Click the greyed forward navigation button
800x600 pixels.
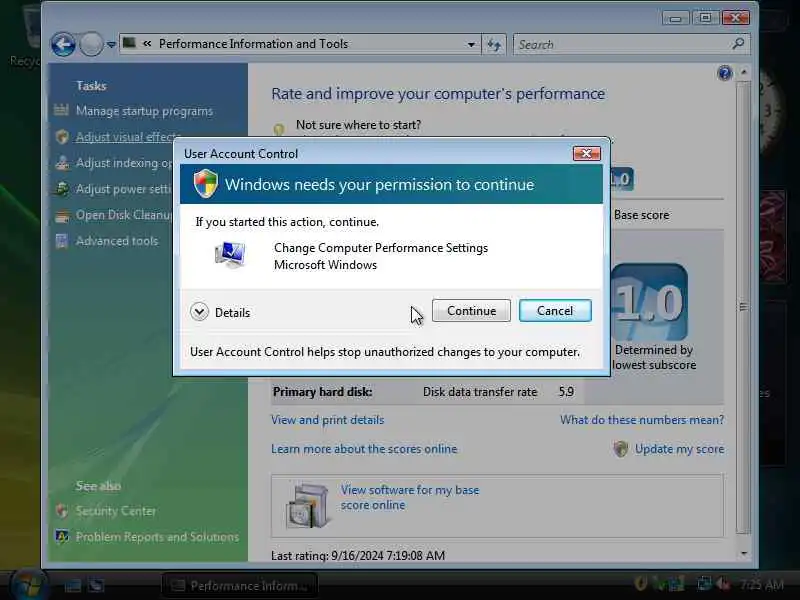(x=92, y=45)
